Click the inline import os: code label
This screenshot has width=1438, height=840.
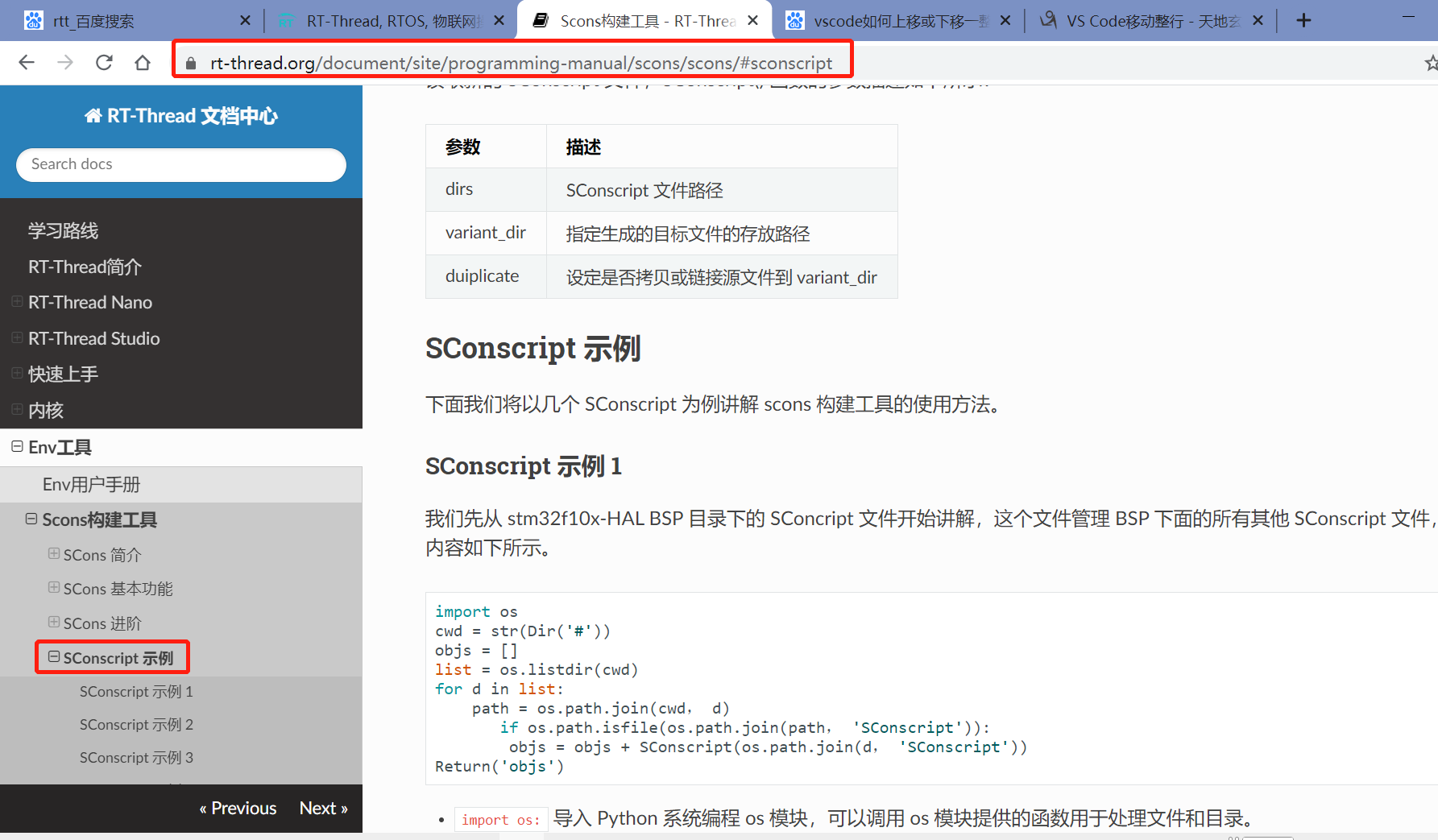click(501, 820)
